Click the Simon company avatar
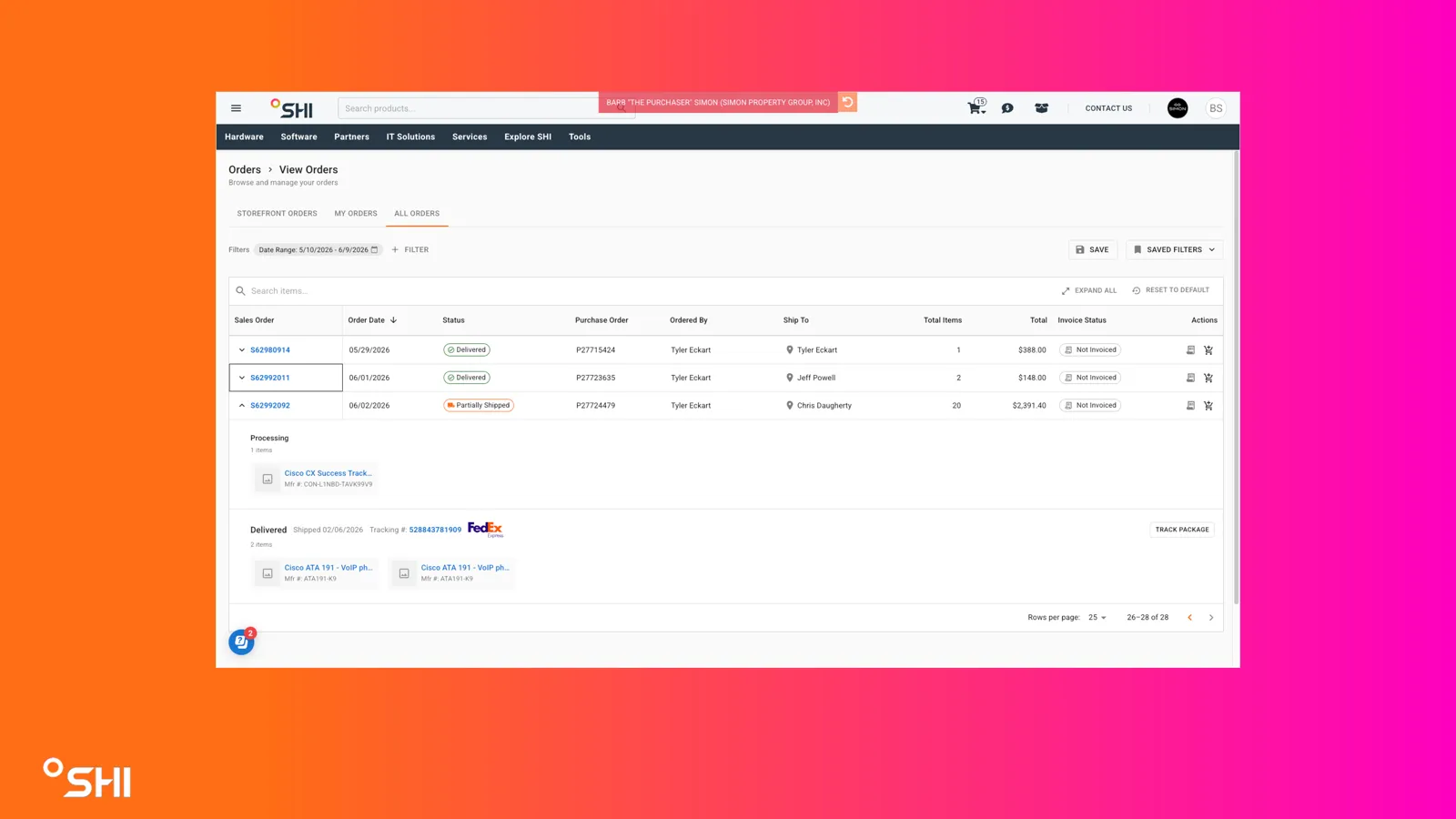The width and height of the screenshot is (1456, 819). pos(1178,108)
